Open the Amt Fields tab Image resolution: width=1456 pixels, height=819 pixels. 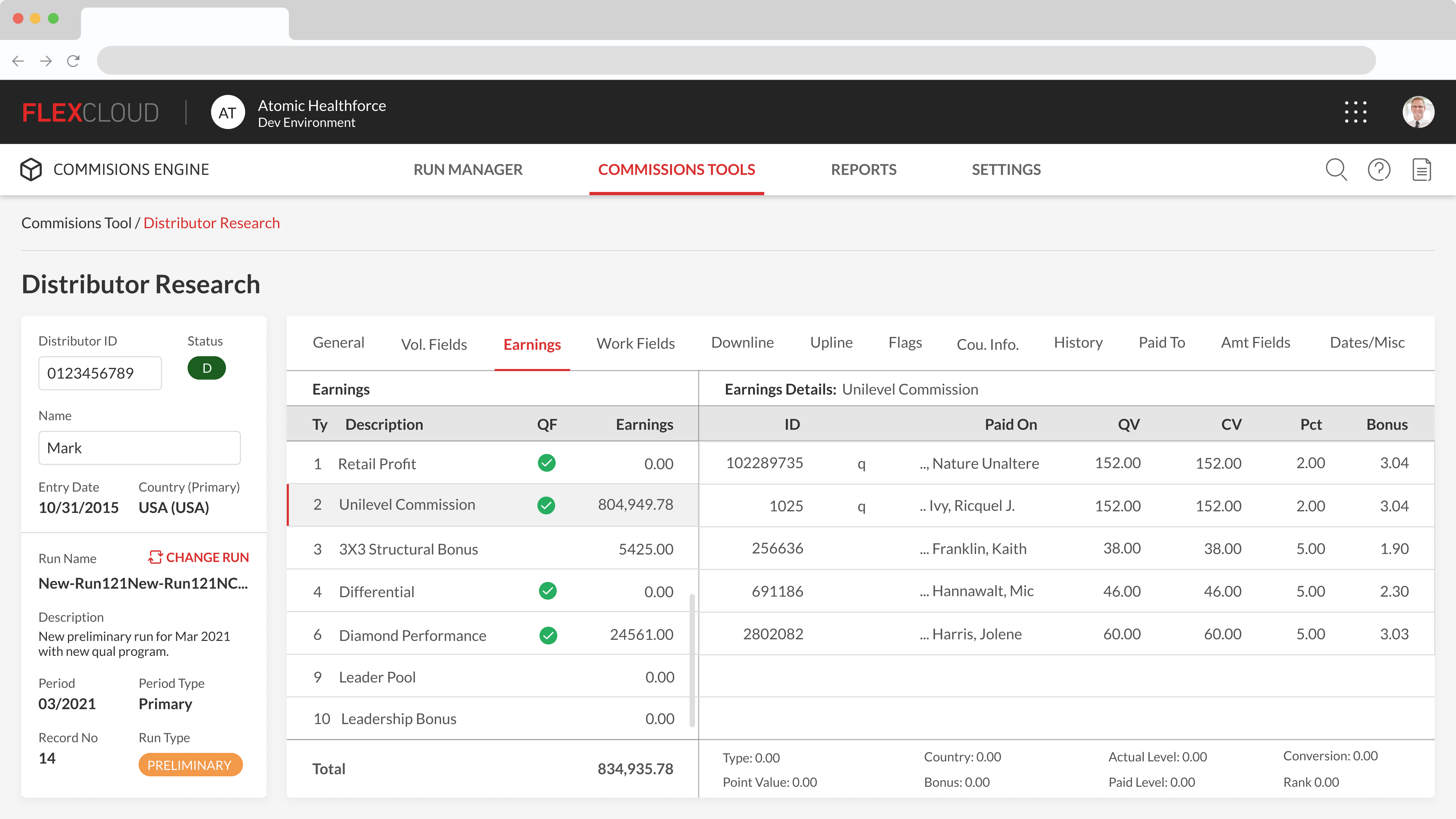click(1255, 342)
